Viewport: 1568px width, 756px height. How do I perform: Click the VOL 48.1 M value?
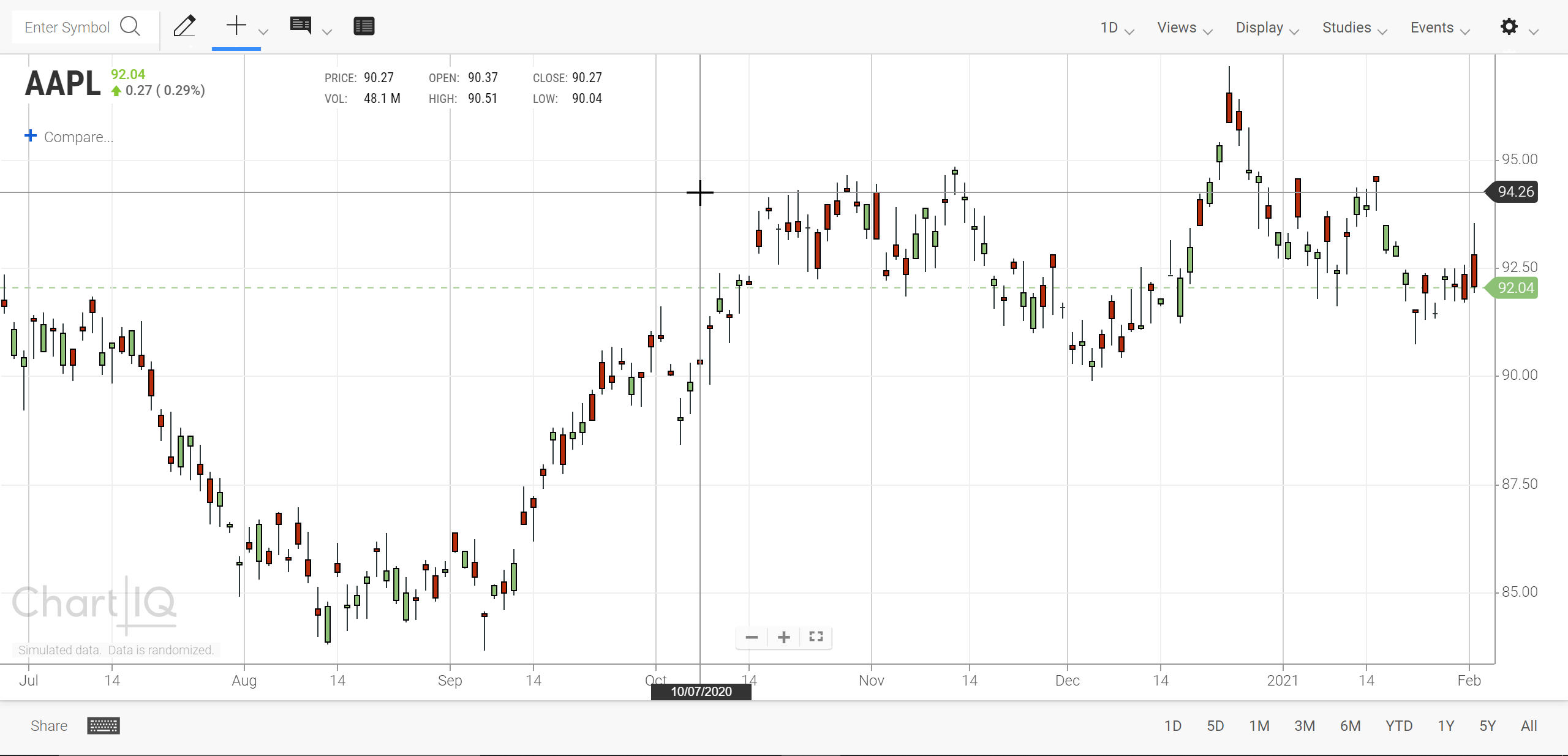click(382, 99)
